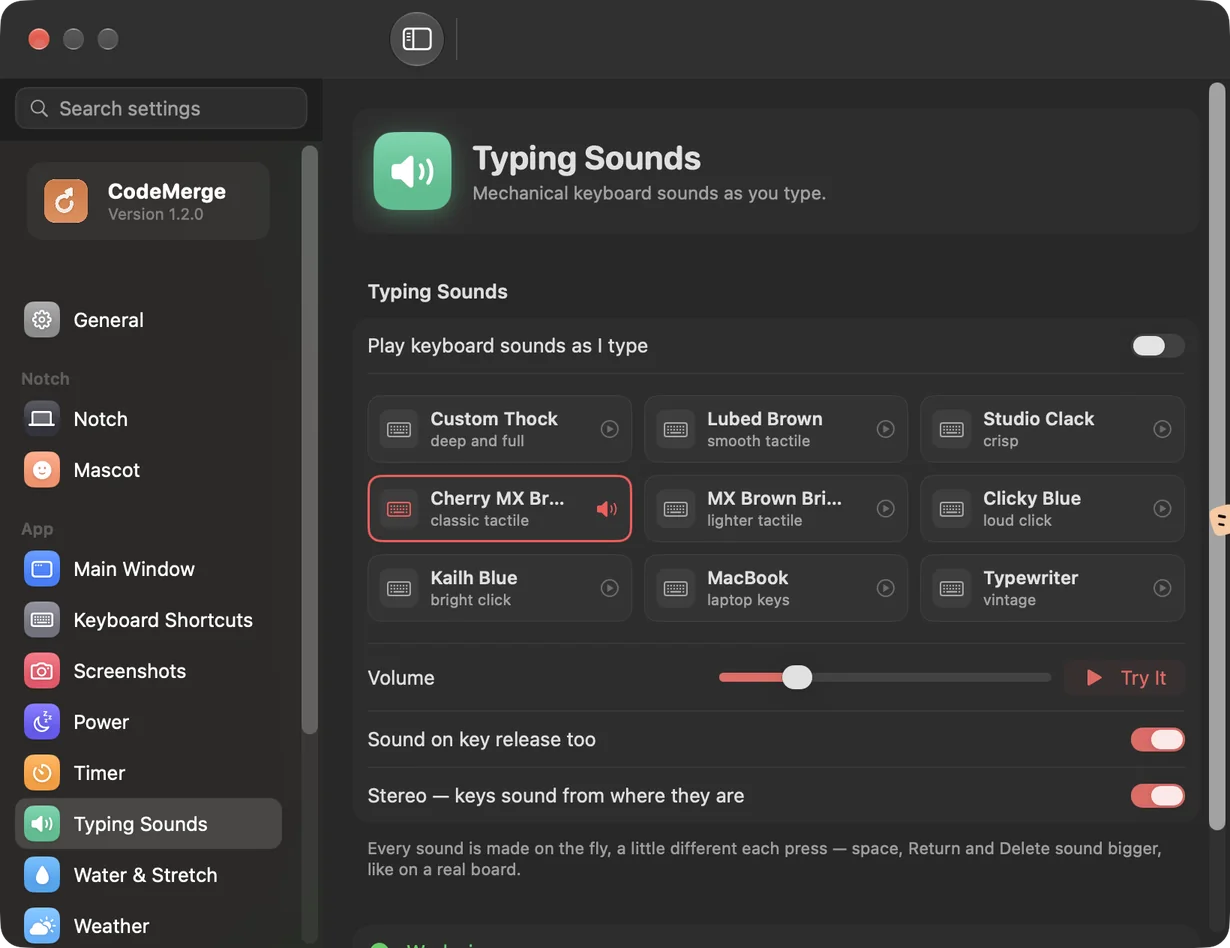Preview the Kailh Blue sound
Viewport: 1230px width, 948px height.
609,588
